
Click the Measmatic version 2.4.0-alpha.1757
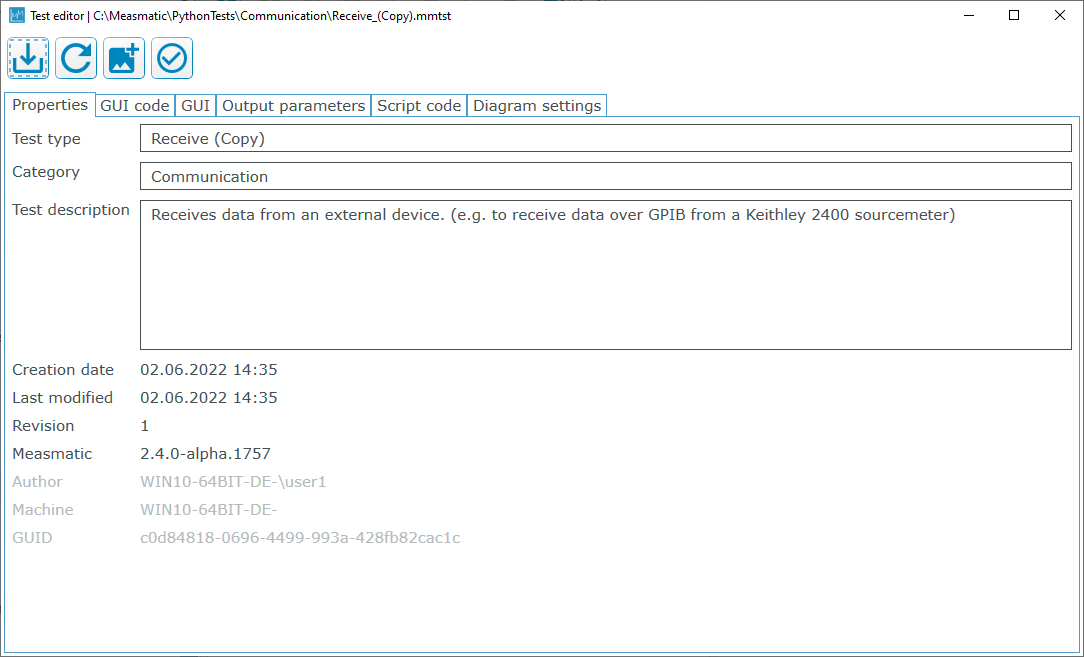205,454
